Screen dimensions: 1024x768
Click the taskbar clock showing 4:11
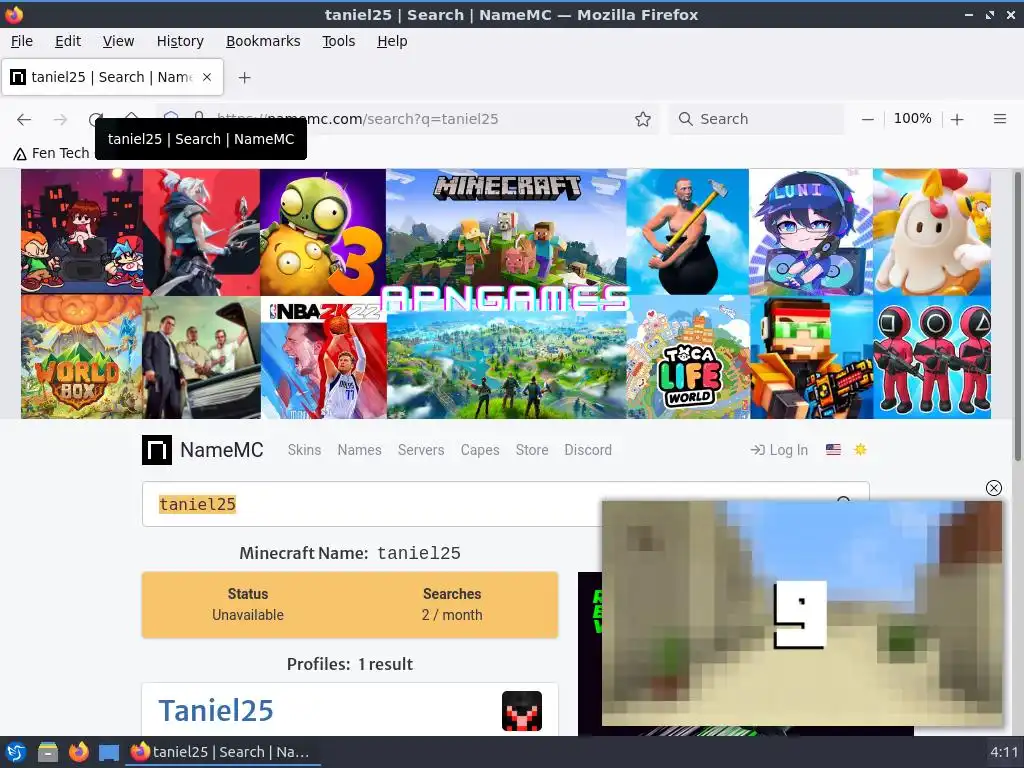click(x=1004, y=752)
